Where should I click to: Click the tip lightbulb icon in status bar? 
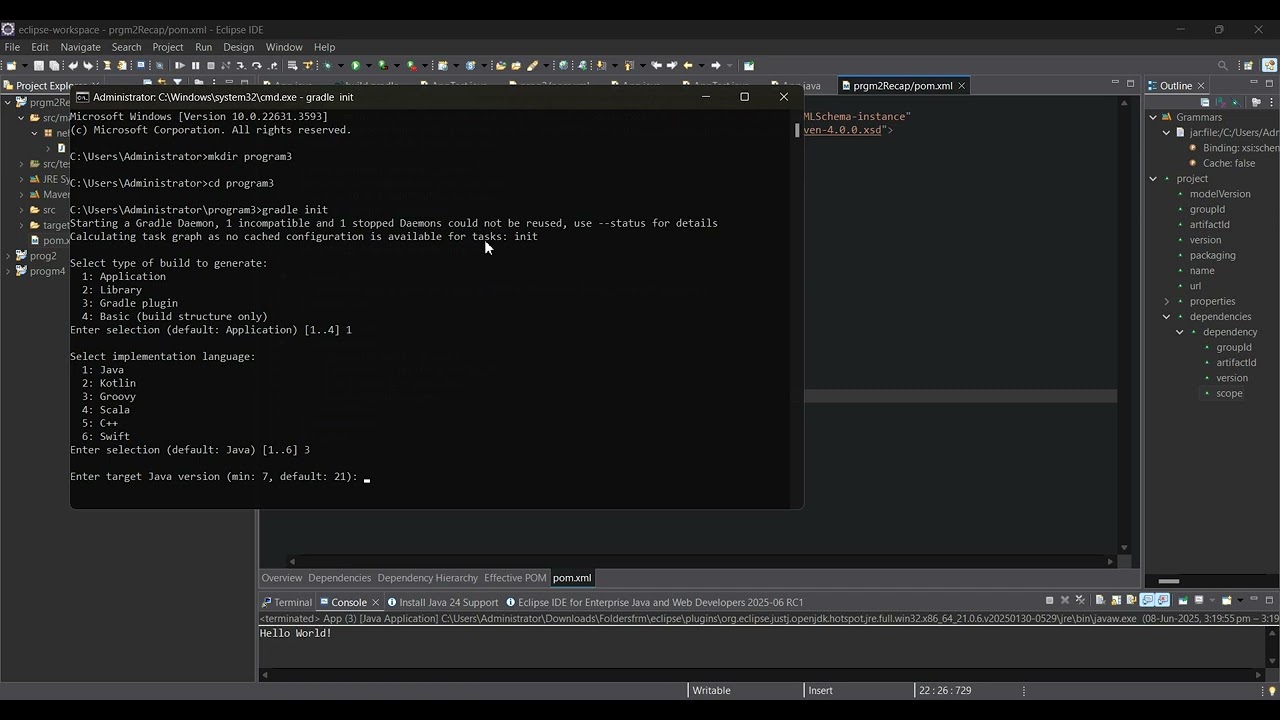pyautogui.click(x=1272, y=691)
